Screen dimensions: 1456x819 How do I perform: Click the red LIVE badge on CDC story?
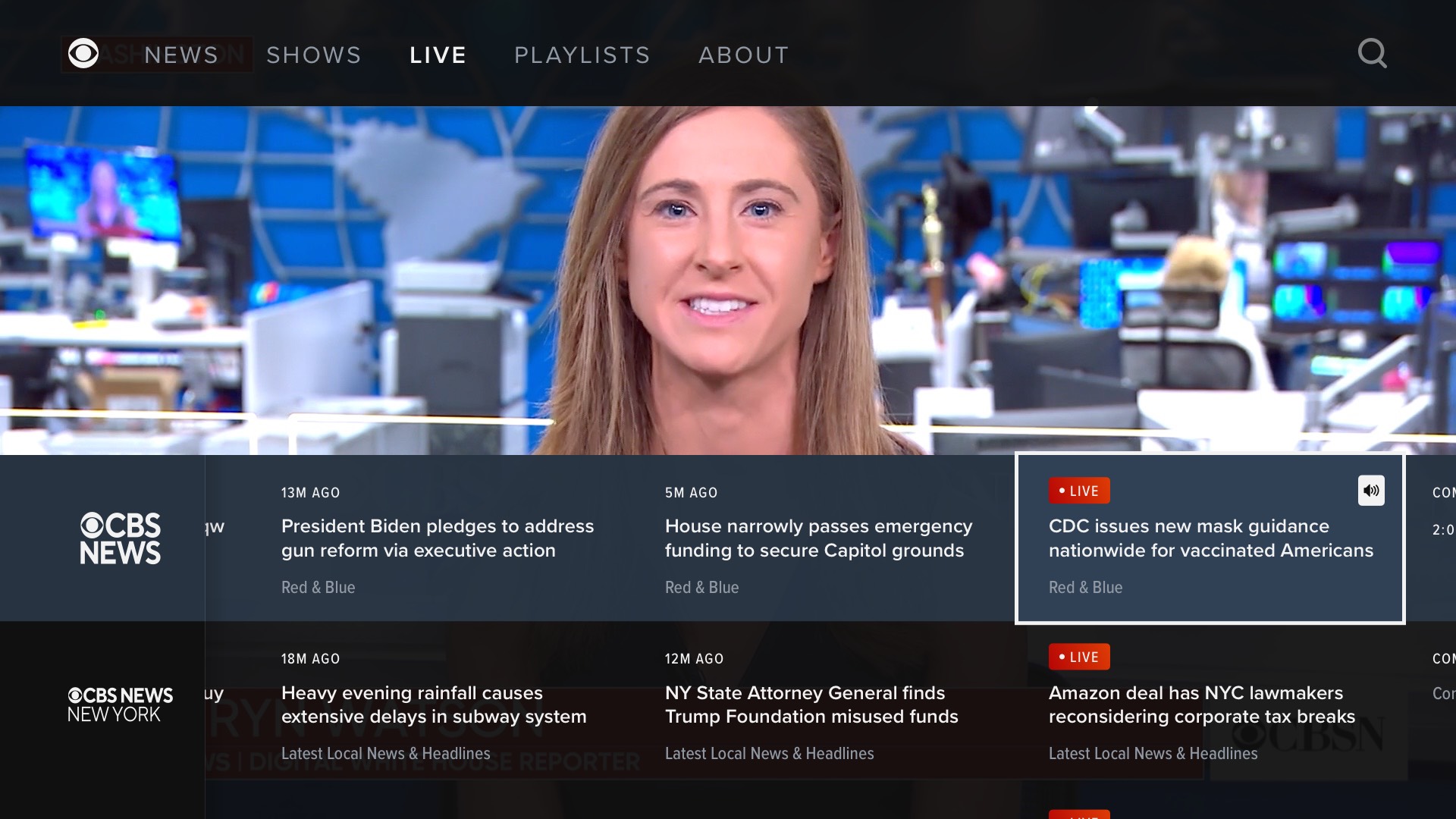tap(1078, 491)
